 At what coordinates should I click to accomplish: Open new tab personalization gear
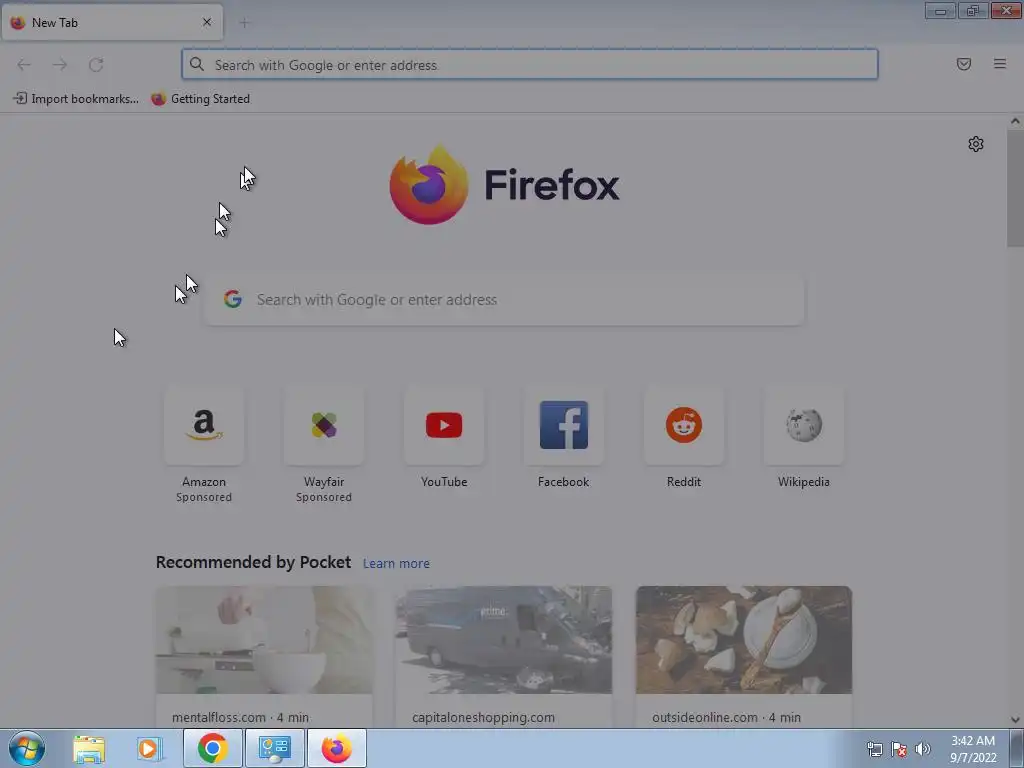pos(976,144)
